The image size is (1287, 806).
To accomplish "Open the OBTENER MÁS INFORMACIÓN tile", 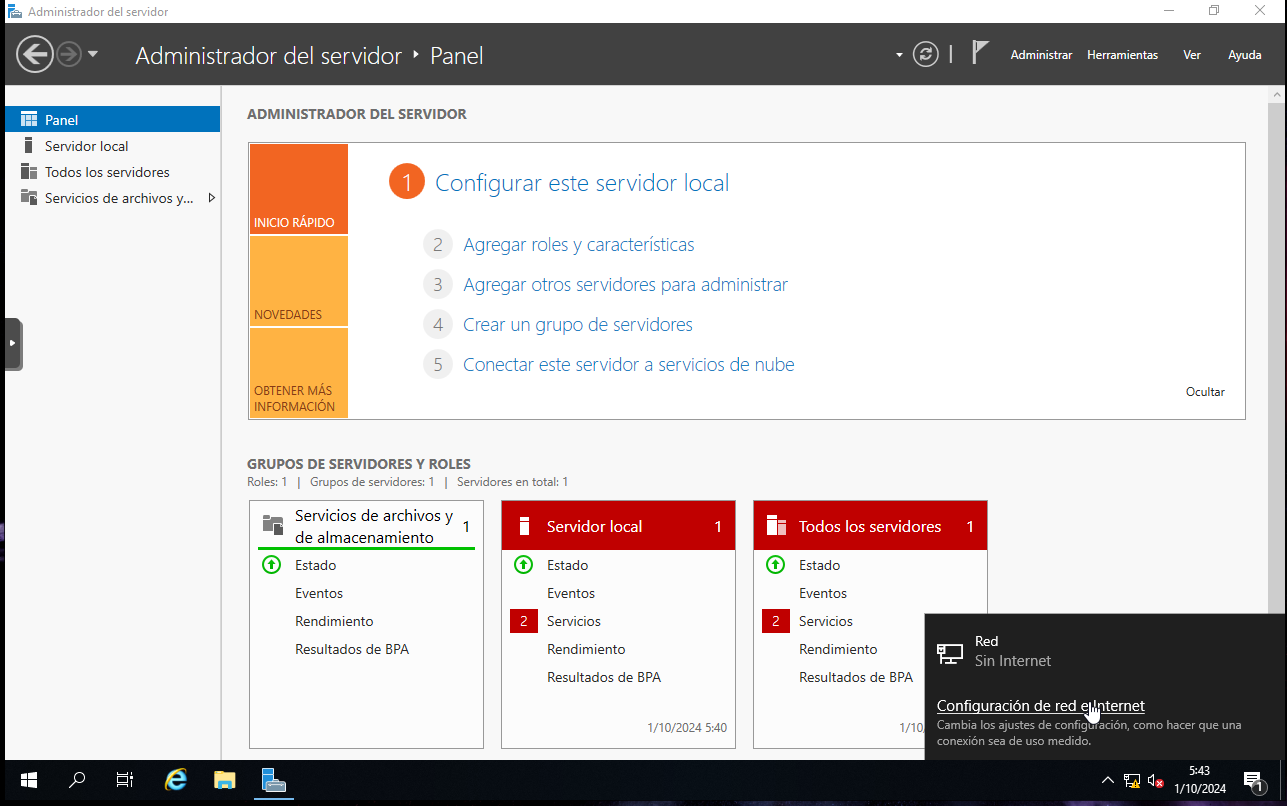I will 299,373.
